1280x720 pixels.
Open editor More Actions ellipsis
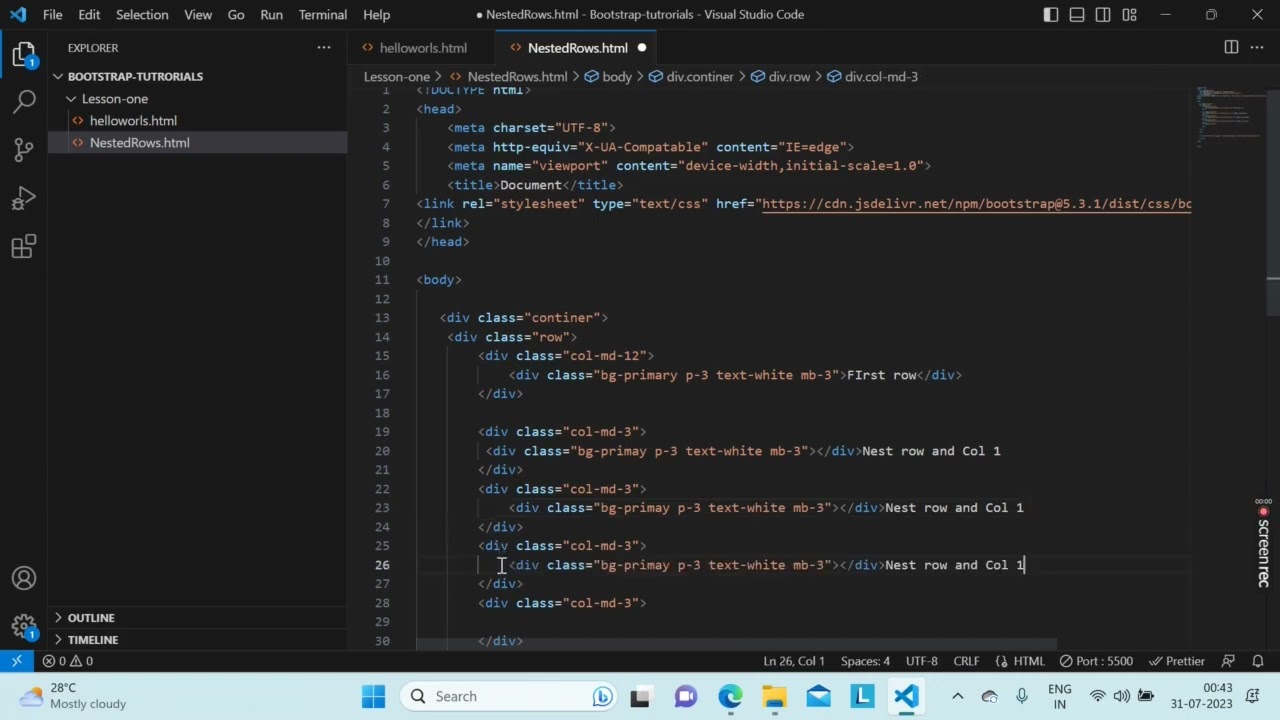pos(1257,47)
